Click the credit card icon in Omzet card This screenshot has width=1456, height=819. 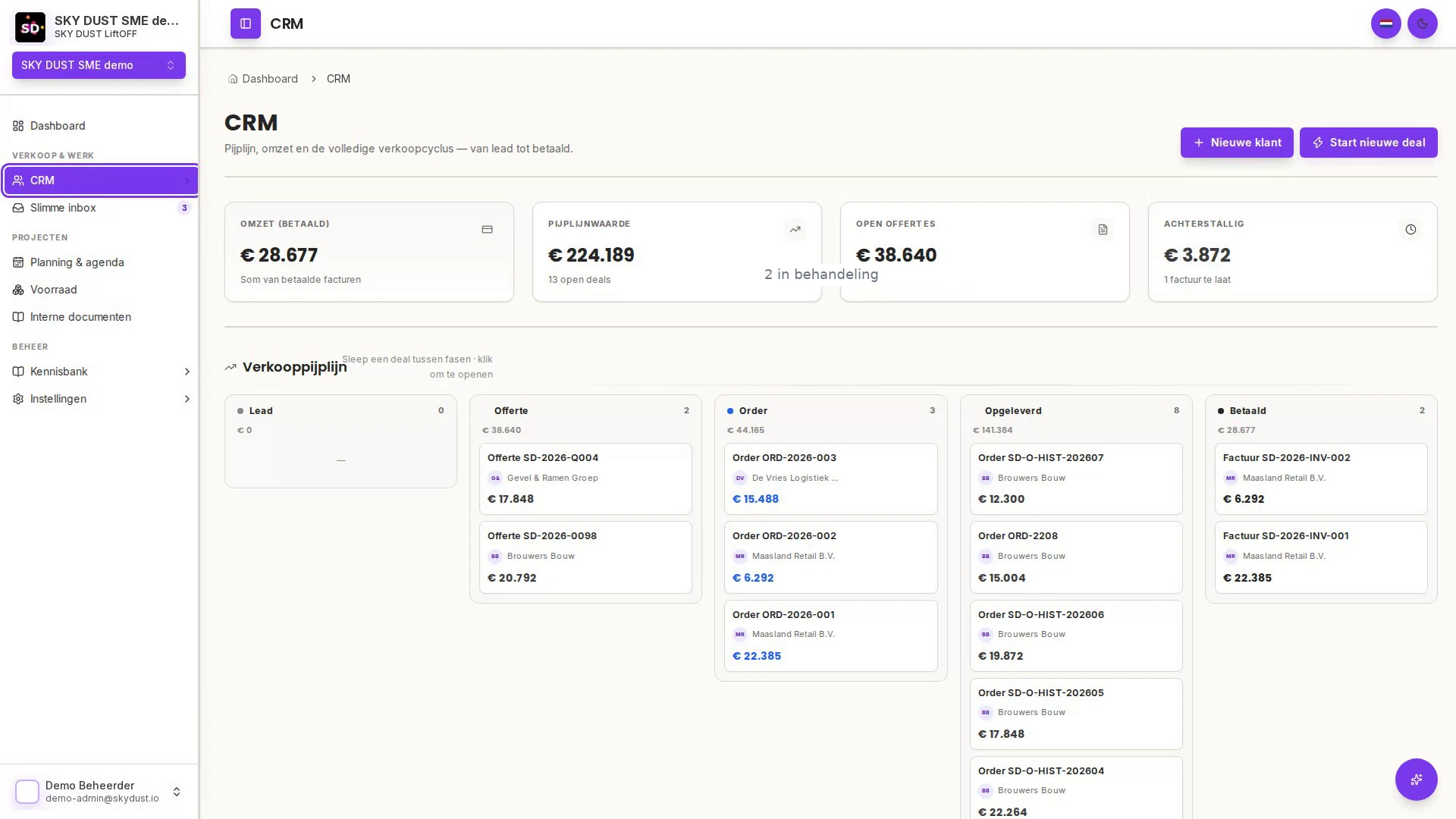point(488,230)
